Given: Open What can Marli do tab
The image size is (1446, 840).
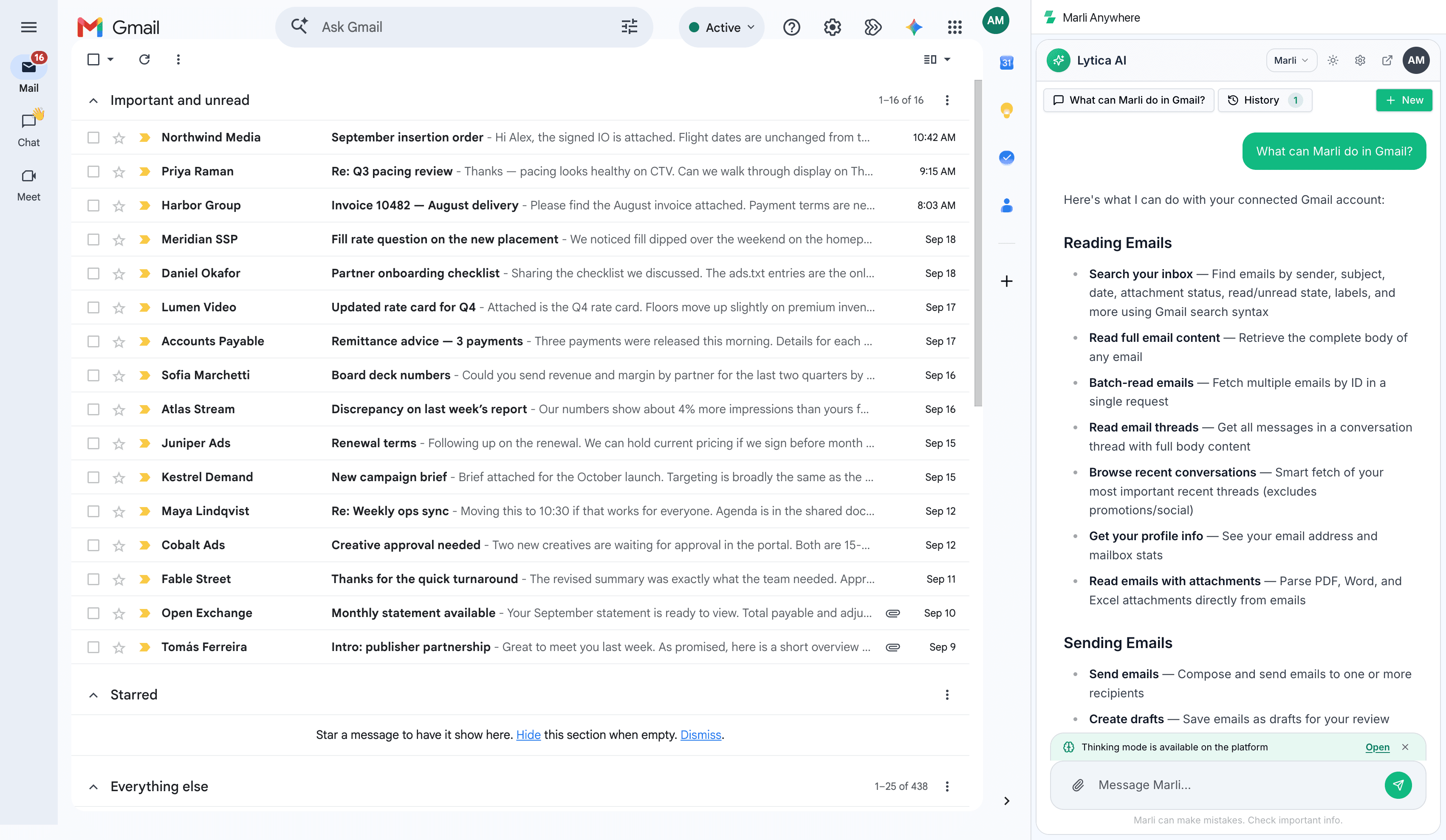Looking at the screenshot, I should (1129, 100).
